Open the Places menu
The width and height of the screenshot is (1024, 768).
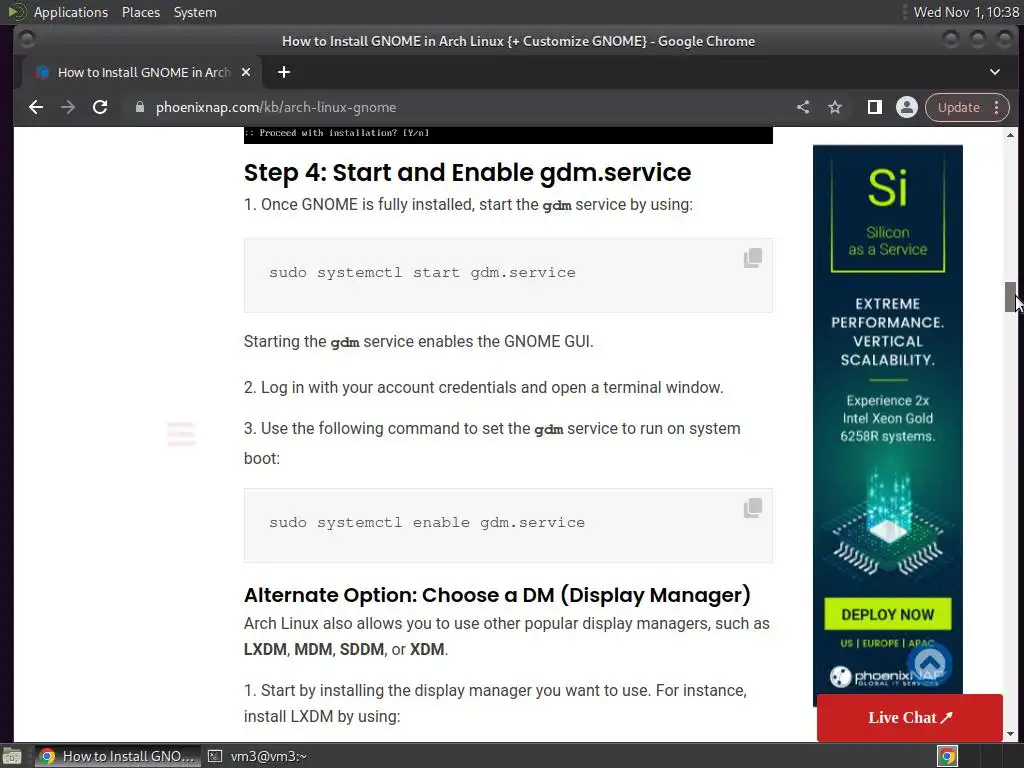coord(140,12)
